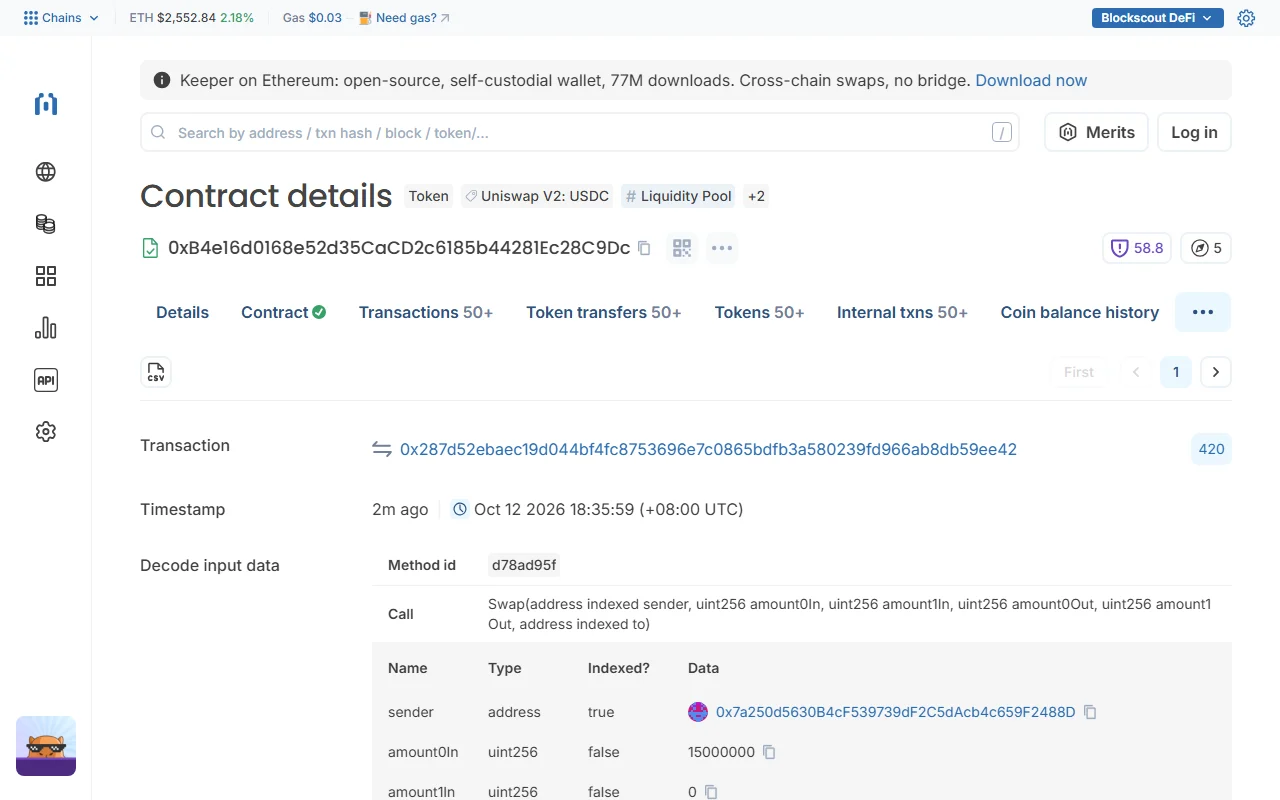
Task: Open sender address 0x7a250d56… link
Action: (895, 712)
